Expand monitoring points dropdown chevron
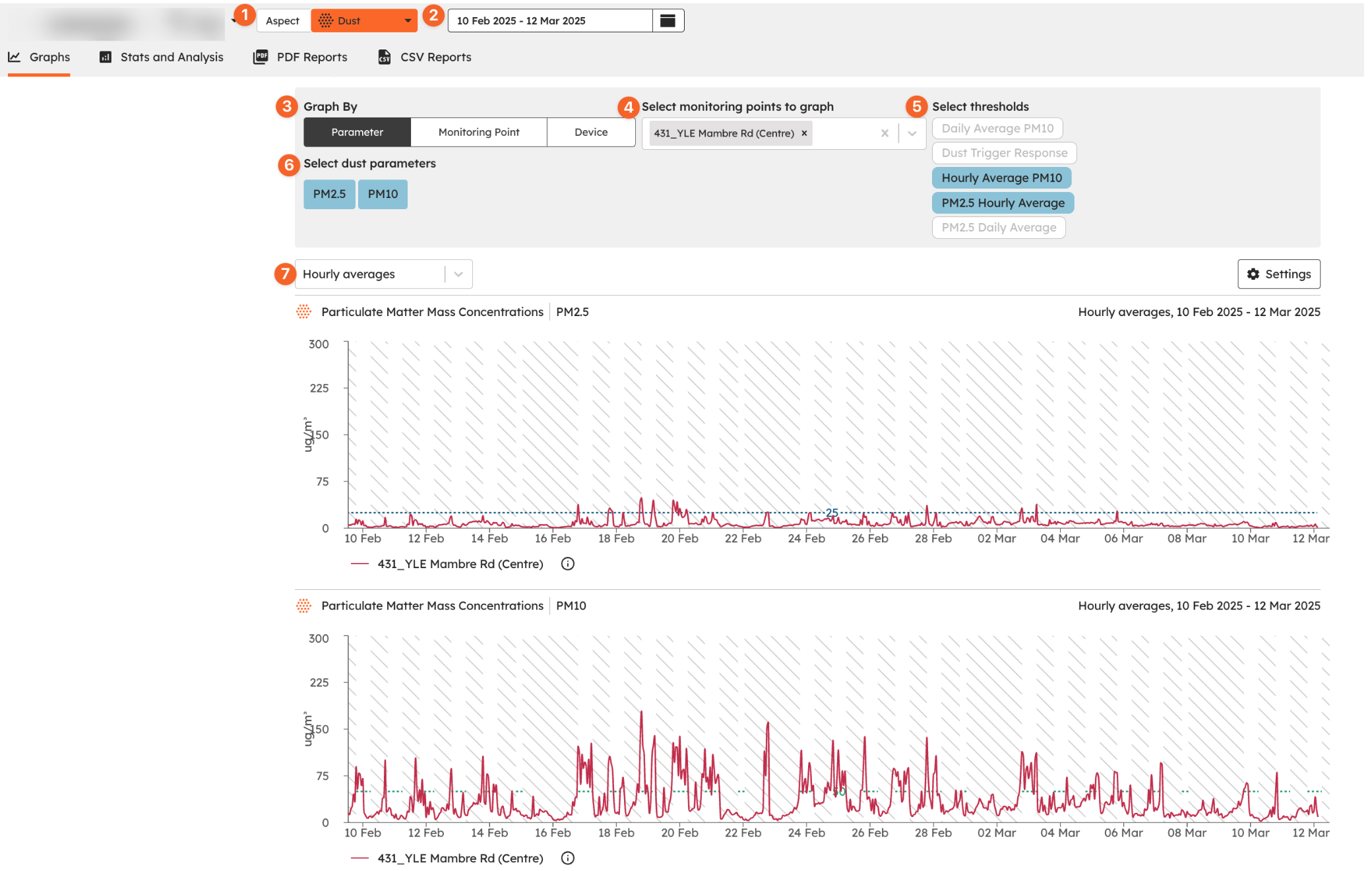Screen dimensions: 1372x871 tap(912, 133)
